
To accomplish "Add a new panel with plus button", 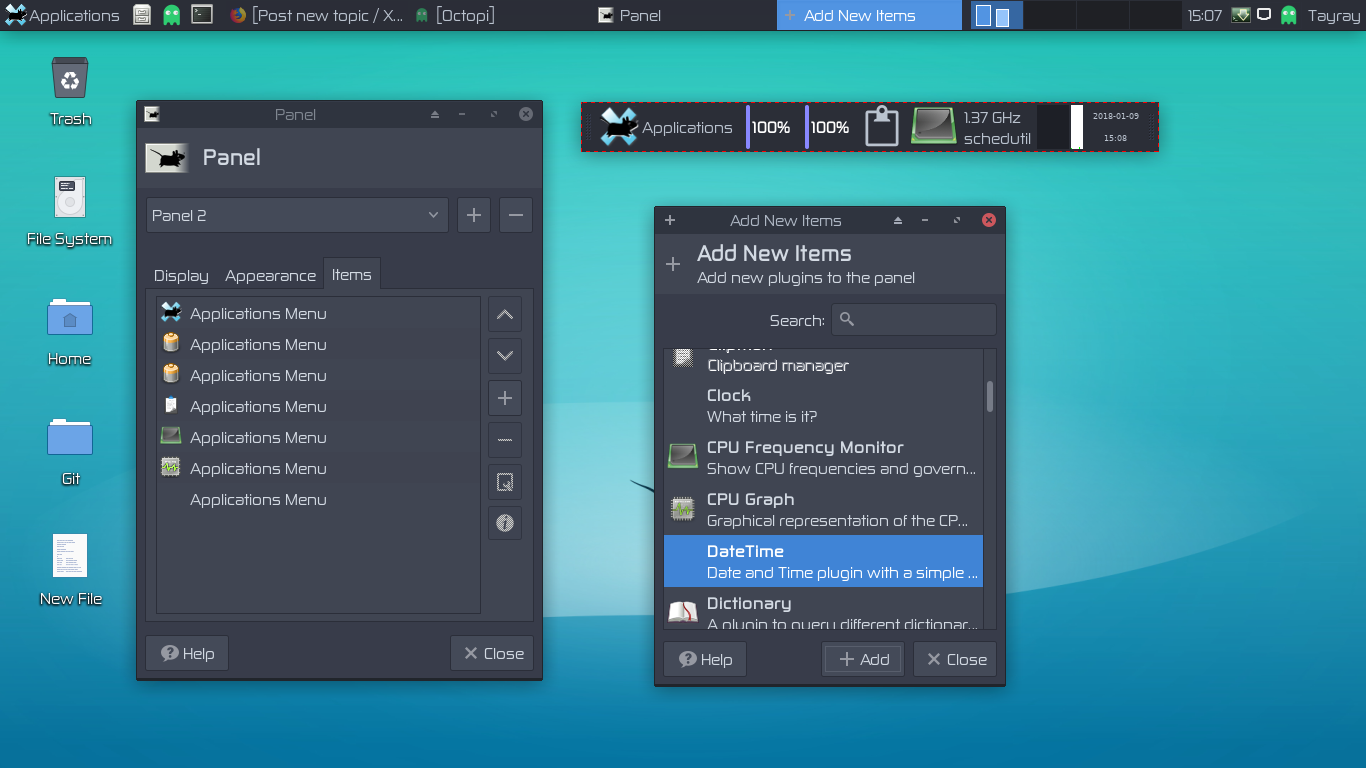I will [x=474, y=215].
